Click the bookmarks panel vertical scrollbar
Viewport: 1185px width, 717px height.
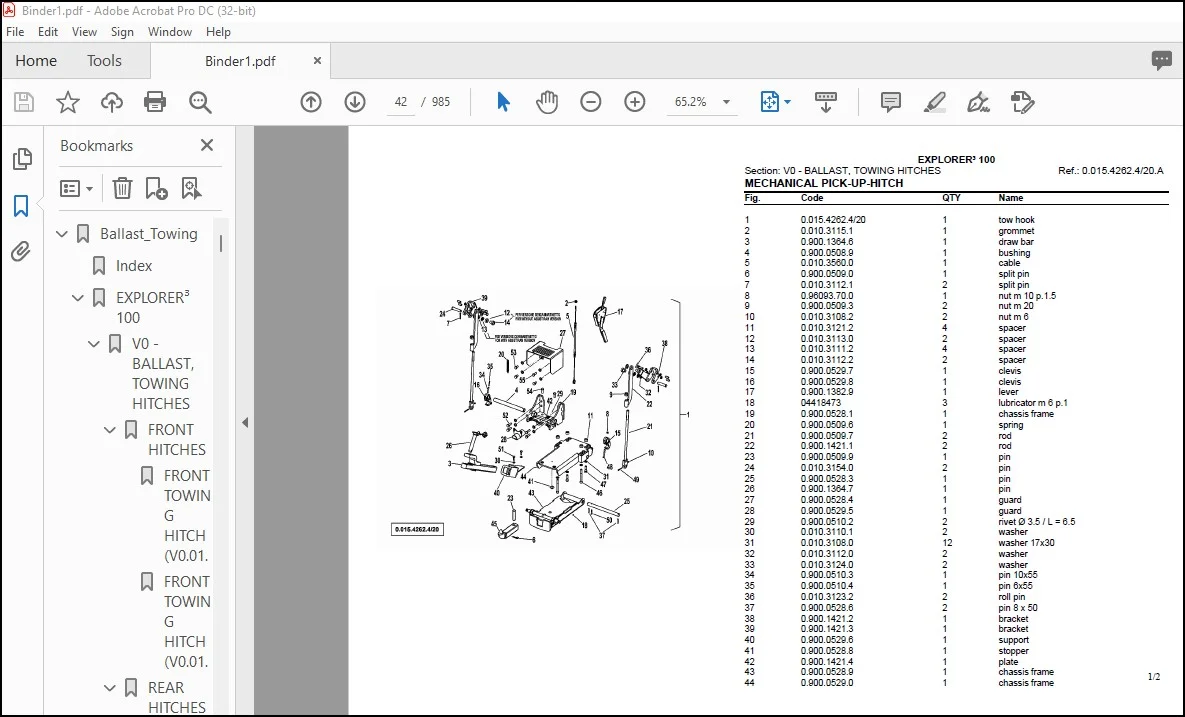(221, 243)
